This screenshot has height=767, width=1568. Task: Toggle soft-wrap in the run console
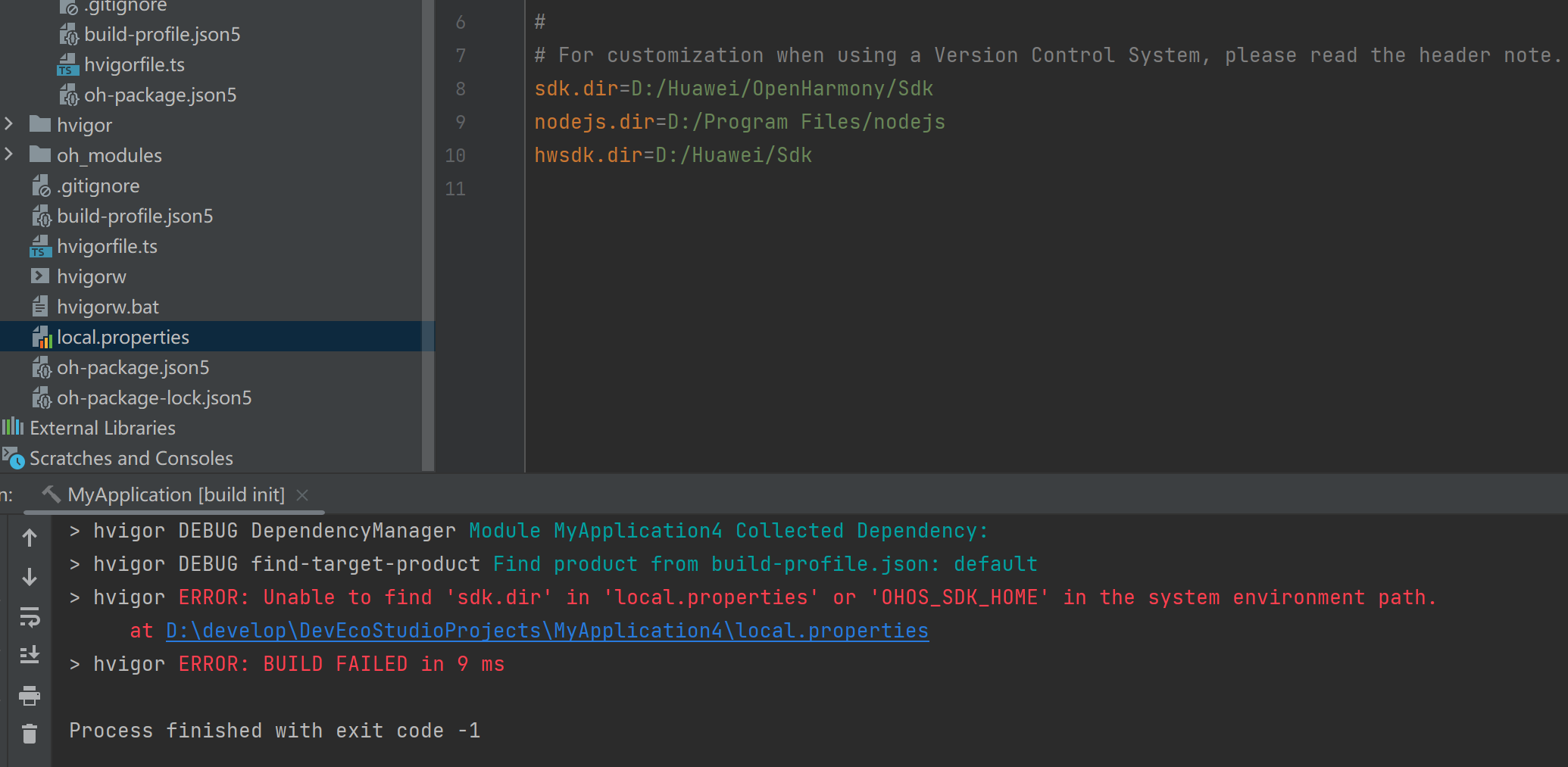pyautogui.click(x=29, y=617)
